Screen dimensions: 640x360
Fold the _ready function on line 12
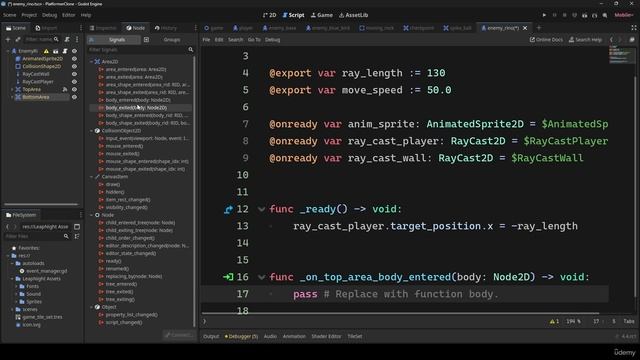[x=261, y=209]
